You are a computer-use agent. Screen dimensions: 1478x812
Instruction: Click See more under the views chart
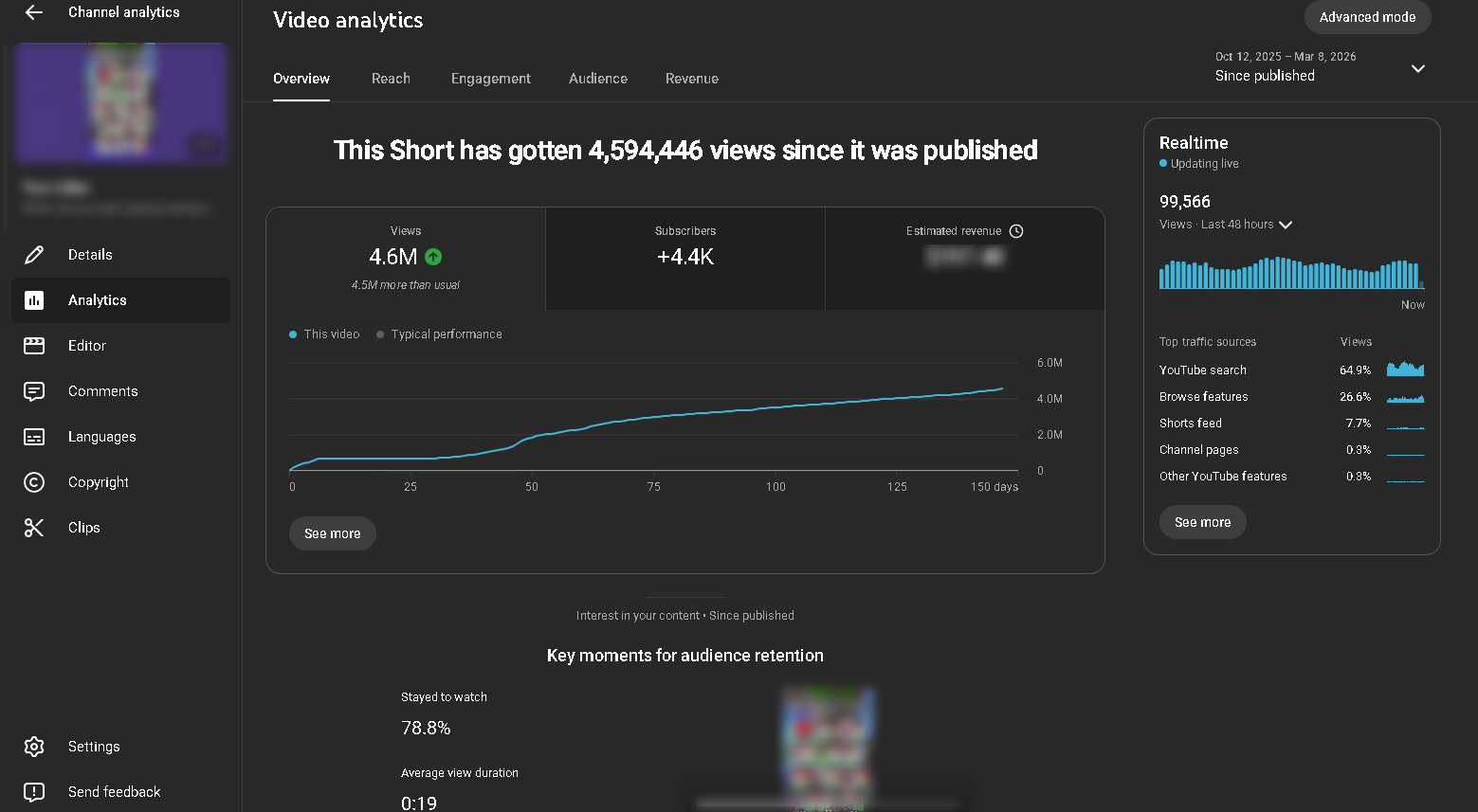[x=332, y=532]
